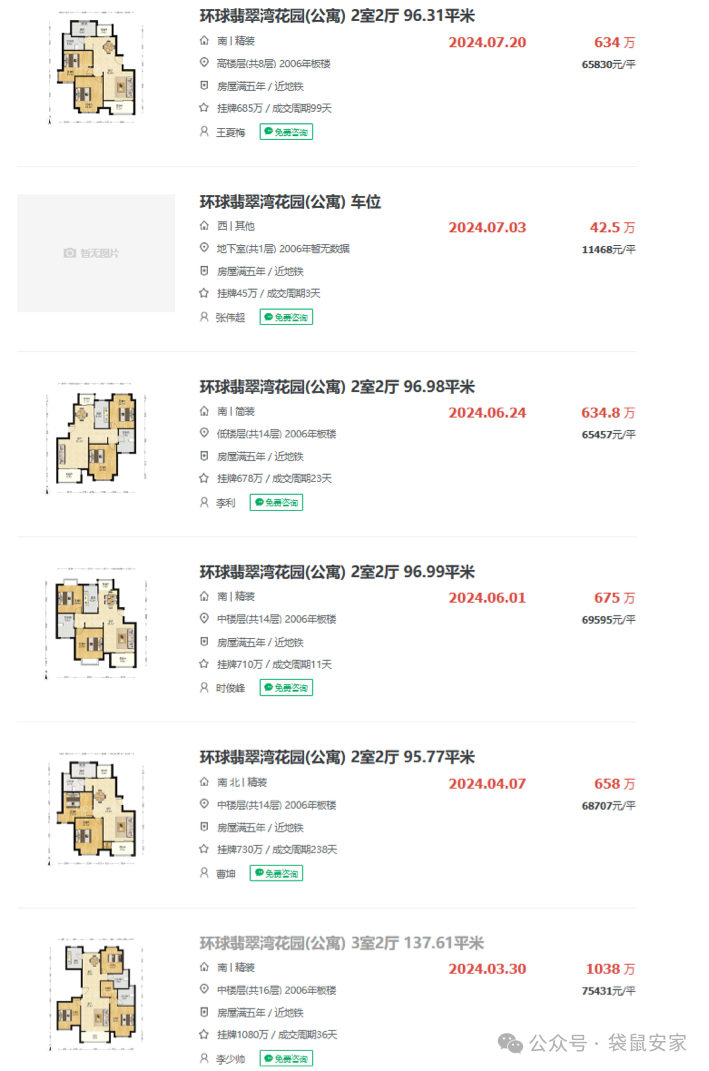Open the 3室2厅 137.61平米 listing title

click(x=342, y=943)
